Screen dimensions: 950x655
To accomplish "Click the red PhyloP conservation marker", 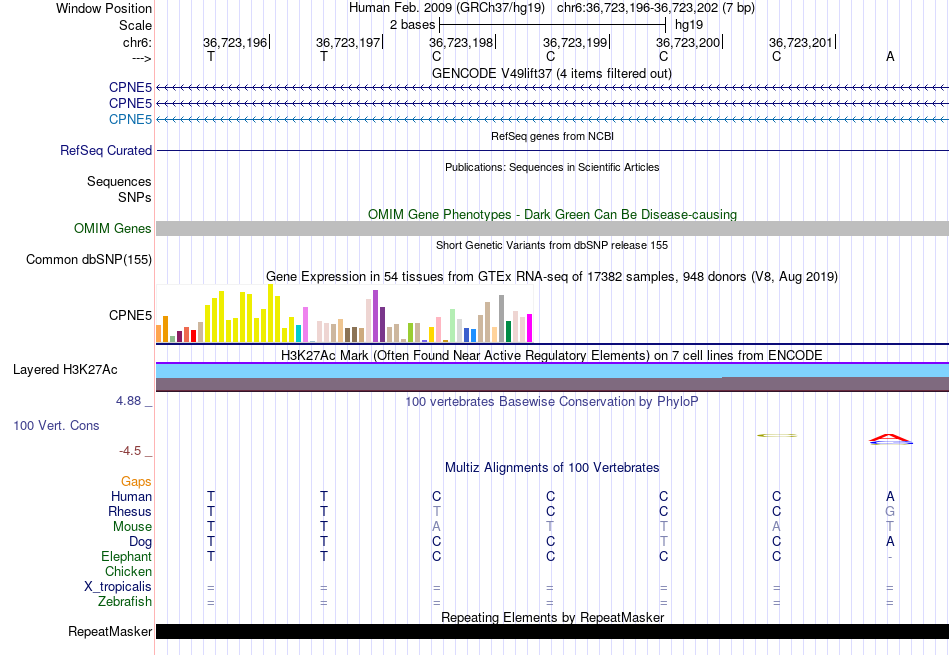I will coord(889,438).
